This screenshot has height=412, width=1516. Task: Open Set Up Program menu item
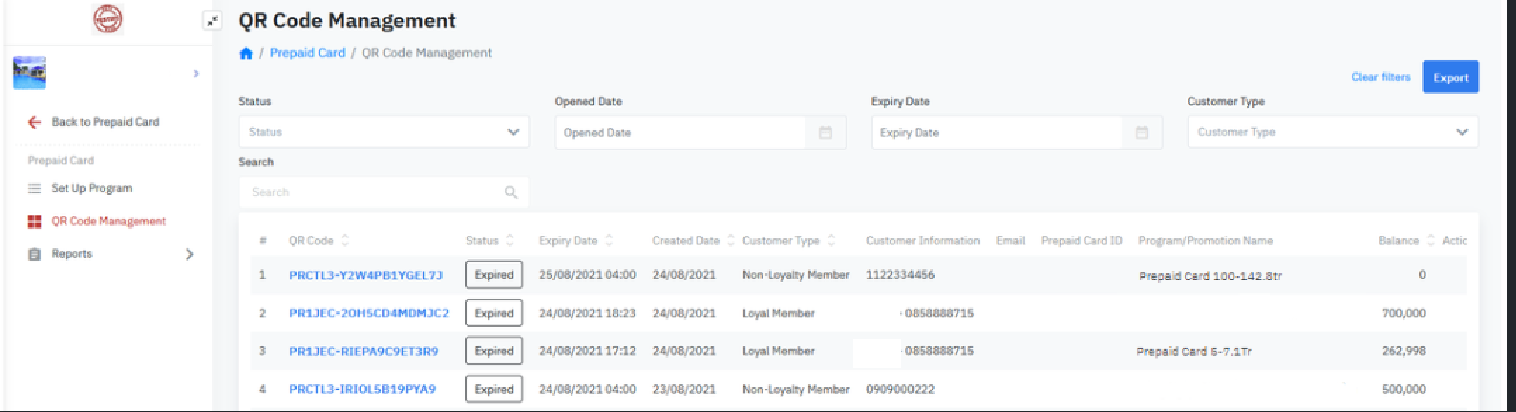[92, 188]
